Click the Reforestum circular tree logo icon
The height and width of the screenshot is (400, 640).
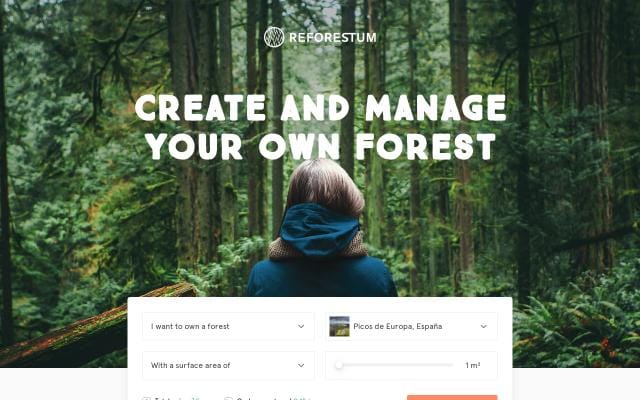[x=274, y=37]
